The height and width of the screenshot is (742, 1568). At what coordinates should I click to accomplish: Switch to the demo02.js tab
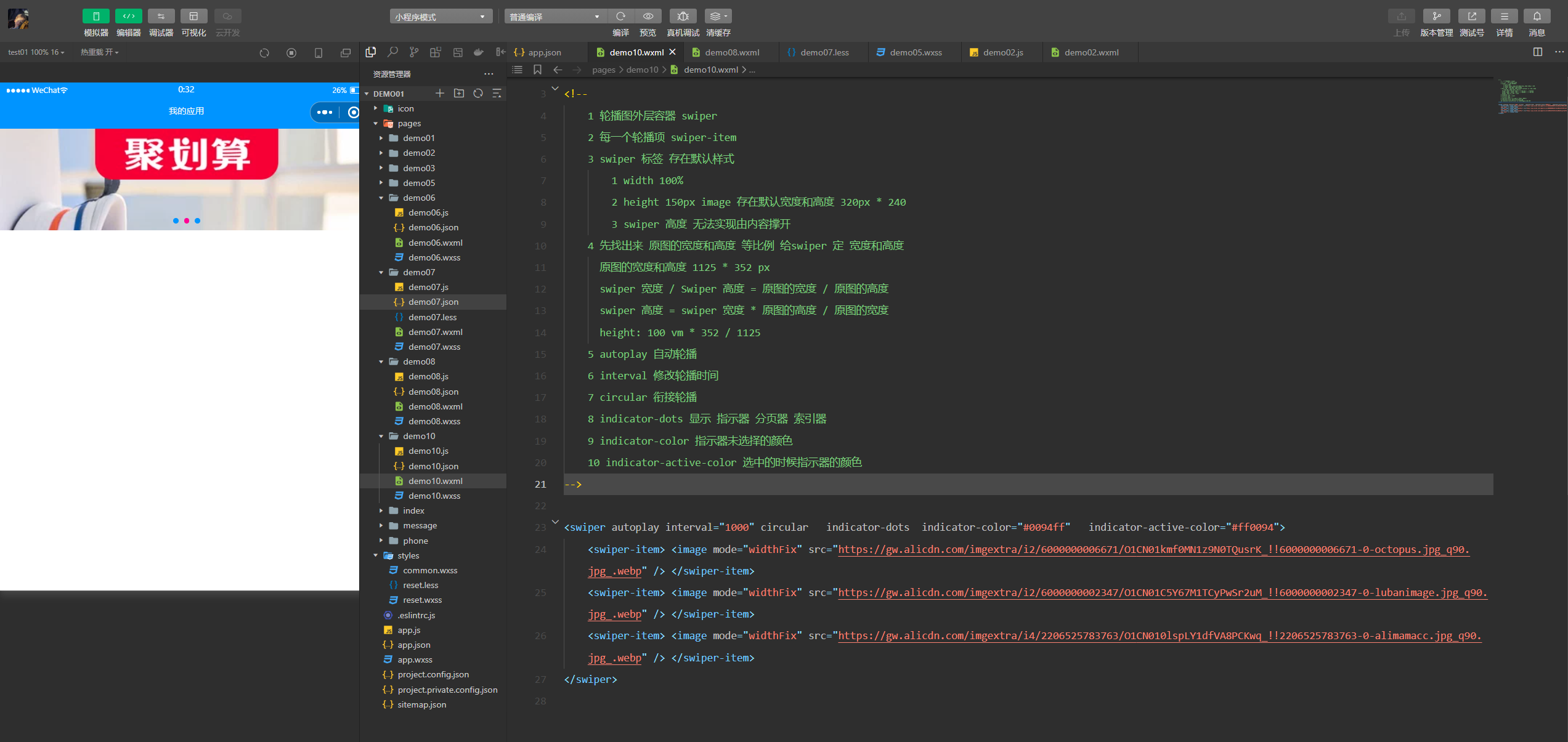click(1003, 52)
